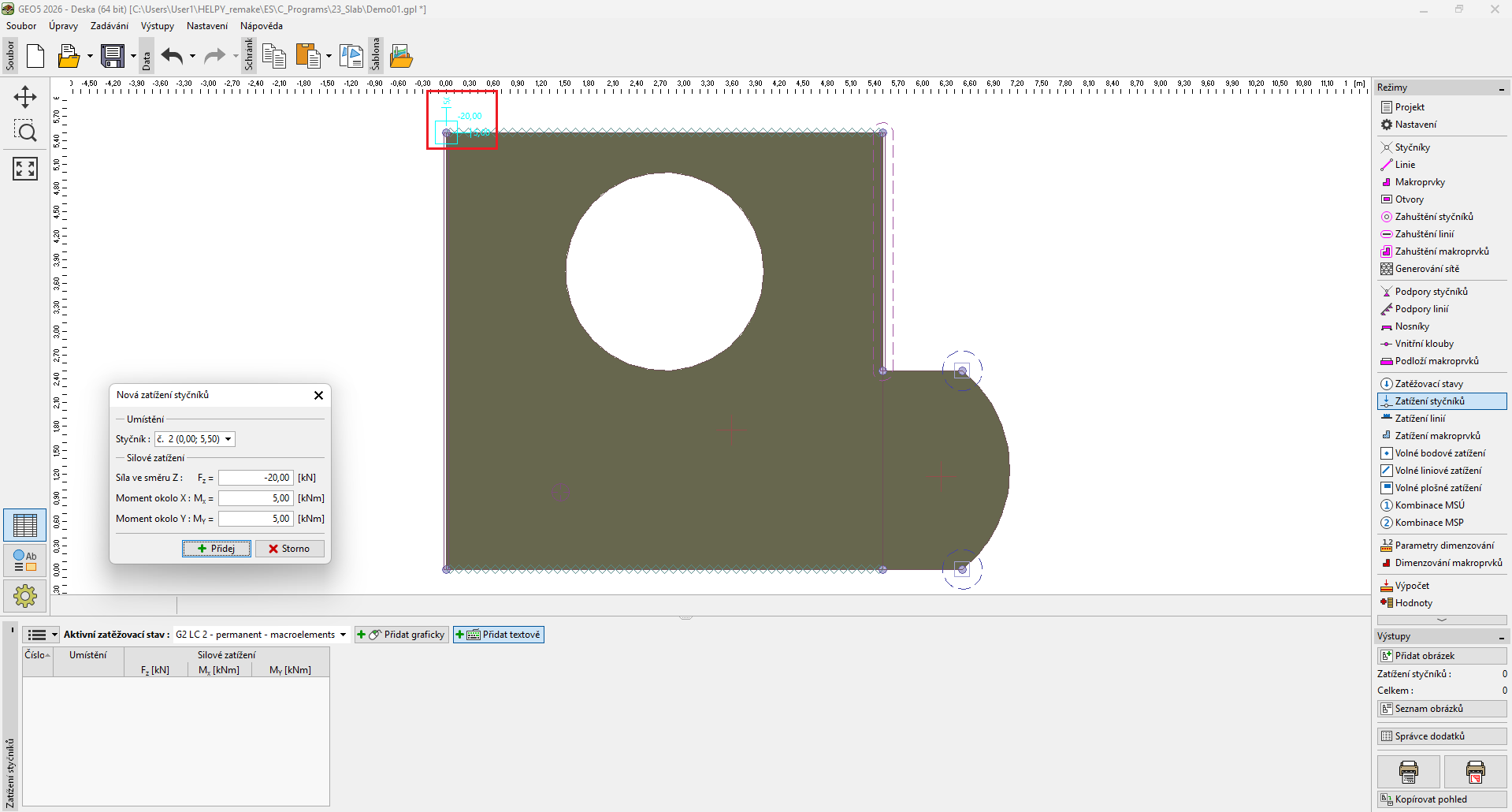Click the Přidej button in dialog
This screenshot has height=812, width=1512.
coord(217,549)
